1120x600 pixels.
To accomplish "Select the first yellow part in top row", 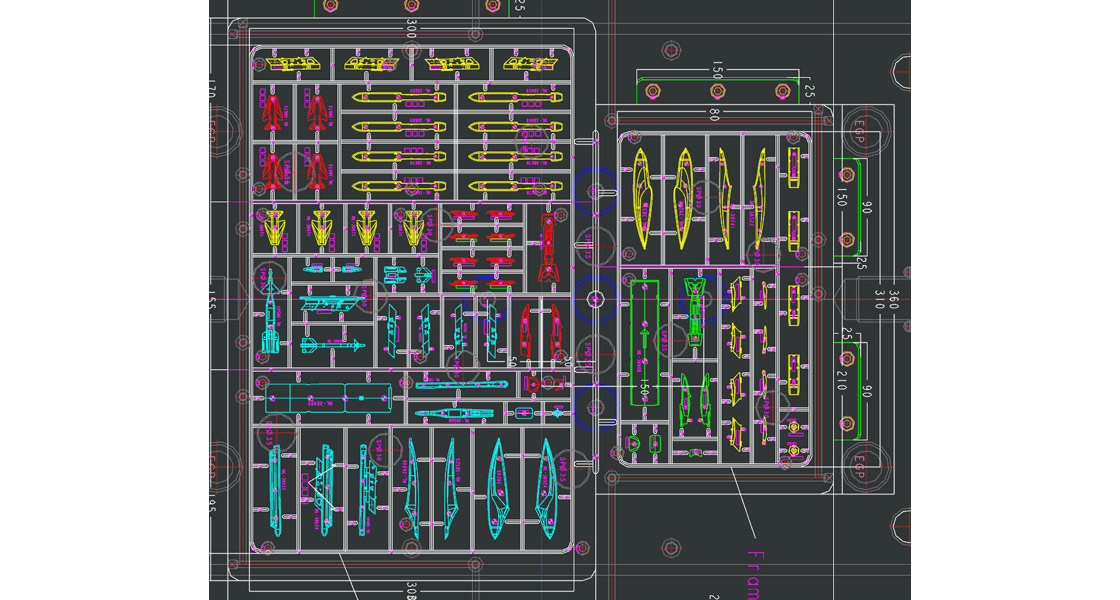I will click(291, 64).
